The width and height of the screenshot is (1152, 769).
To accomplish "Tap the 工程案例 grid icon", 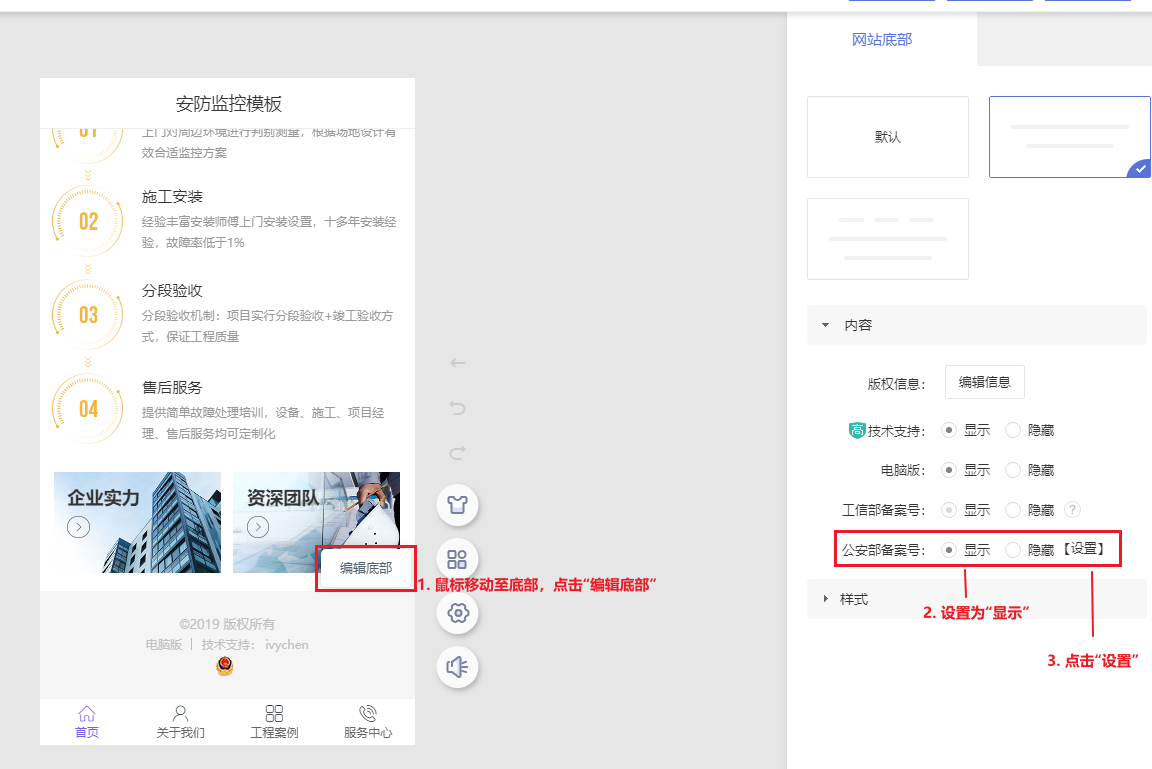I will click(x=274, y=713).
